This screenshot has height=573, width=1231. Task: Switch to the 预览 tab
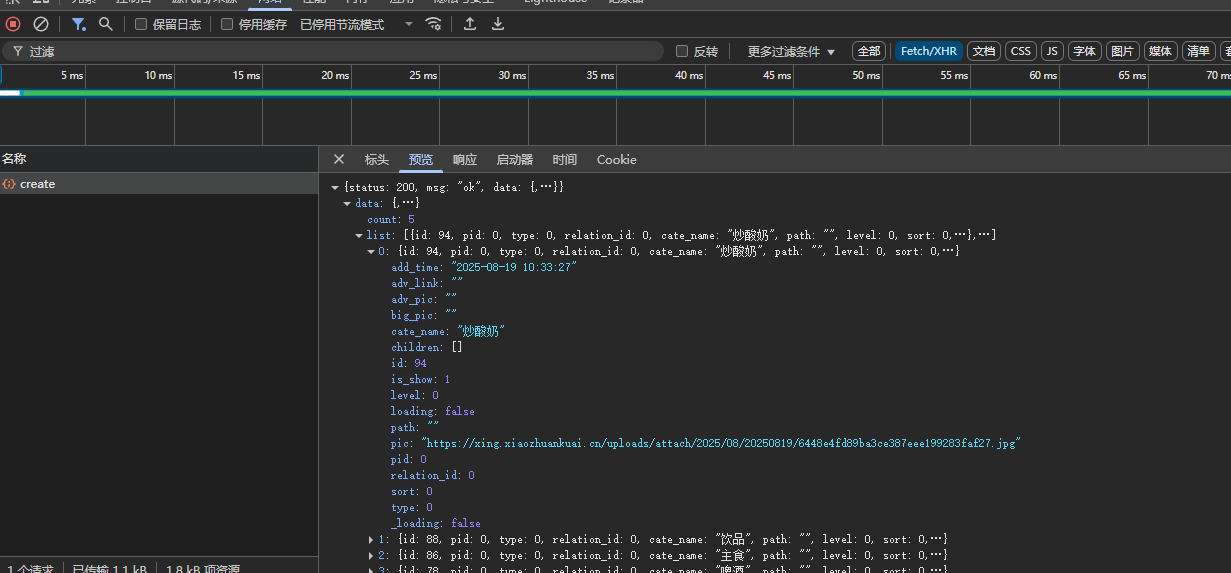click(421, 159)
